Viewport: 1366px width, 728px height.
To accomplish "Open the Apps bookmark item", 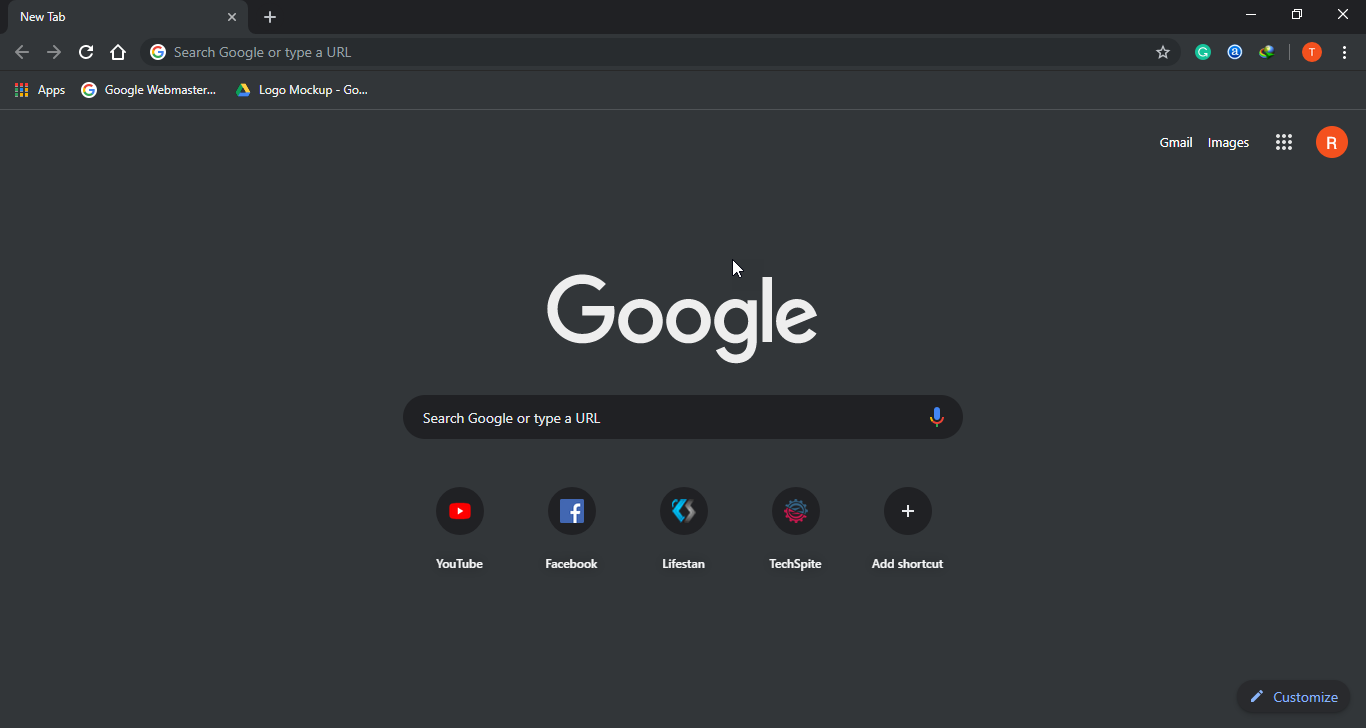I will (x=40, y=90).
